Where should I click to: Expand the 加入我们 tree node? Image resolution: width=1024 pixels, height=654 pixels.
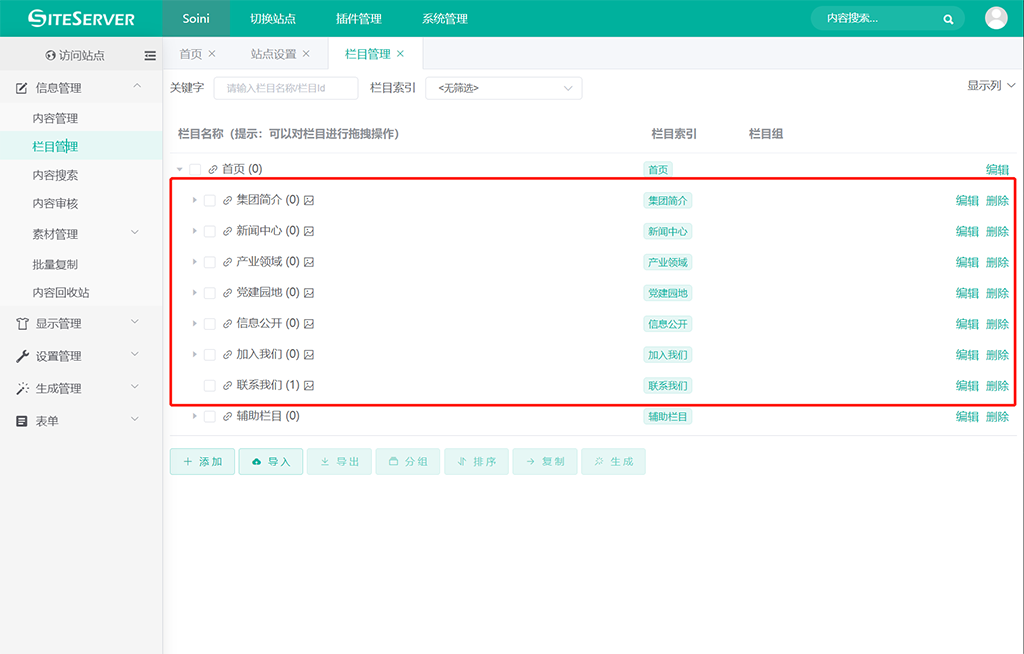(195, 355)
